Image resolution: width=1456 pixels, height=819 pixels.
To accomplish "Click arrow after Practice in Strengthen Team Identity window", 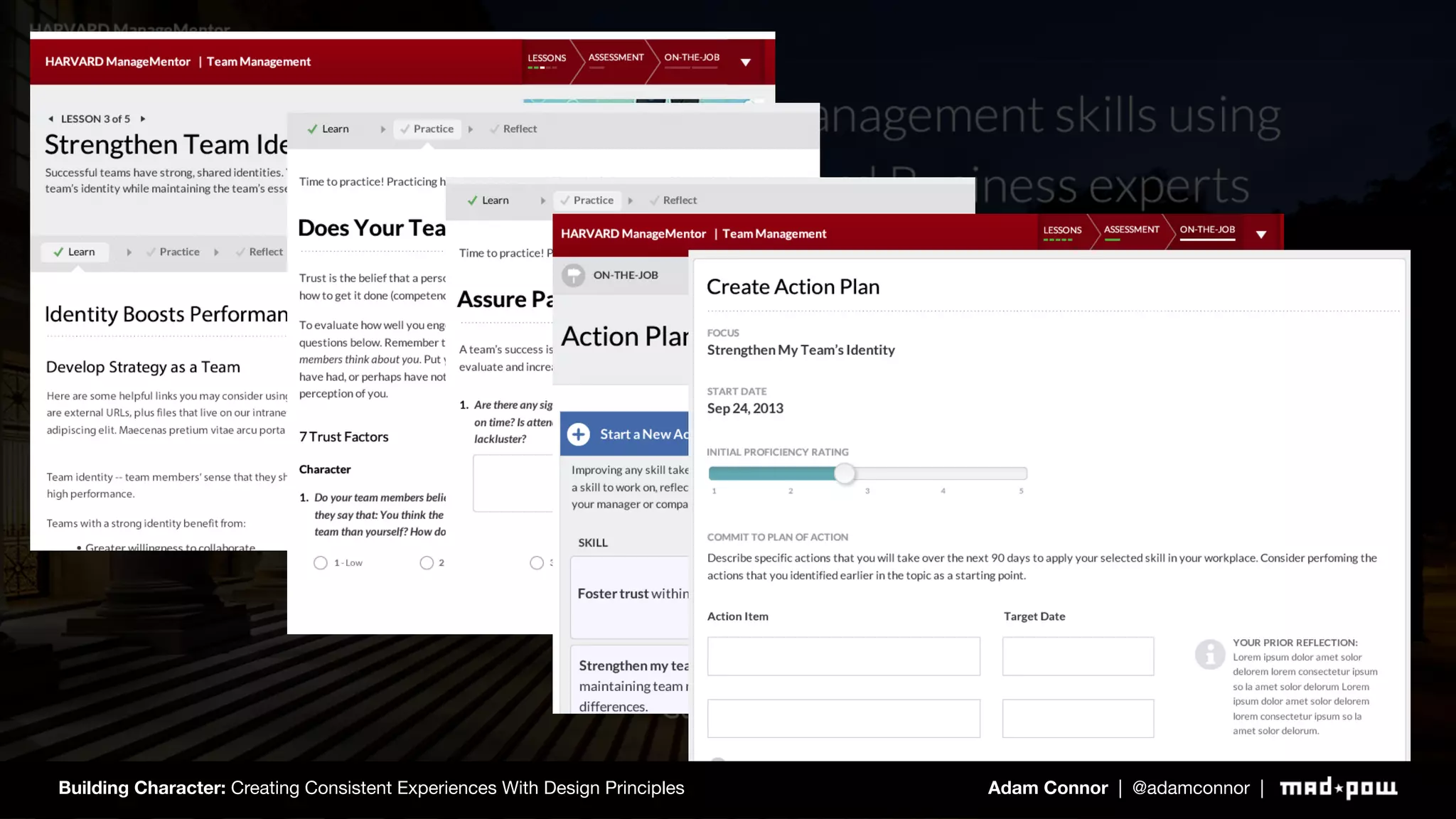I will click(x=216, y=252).
